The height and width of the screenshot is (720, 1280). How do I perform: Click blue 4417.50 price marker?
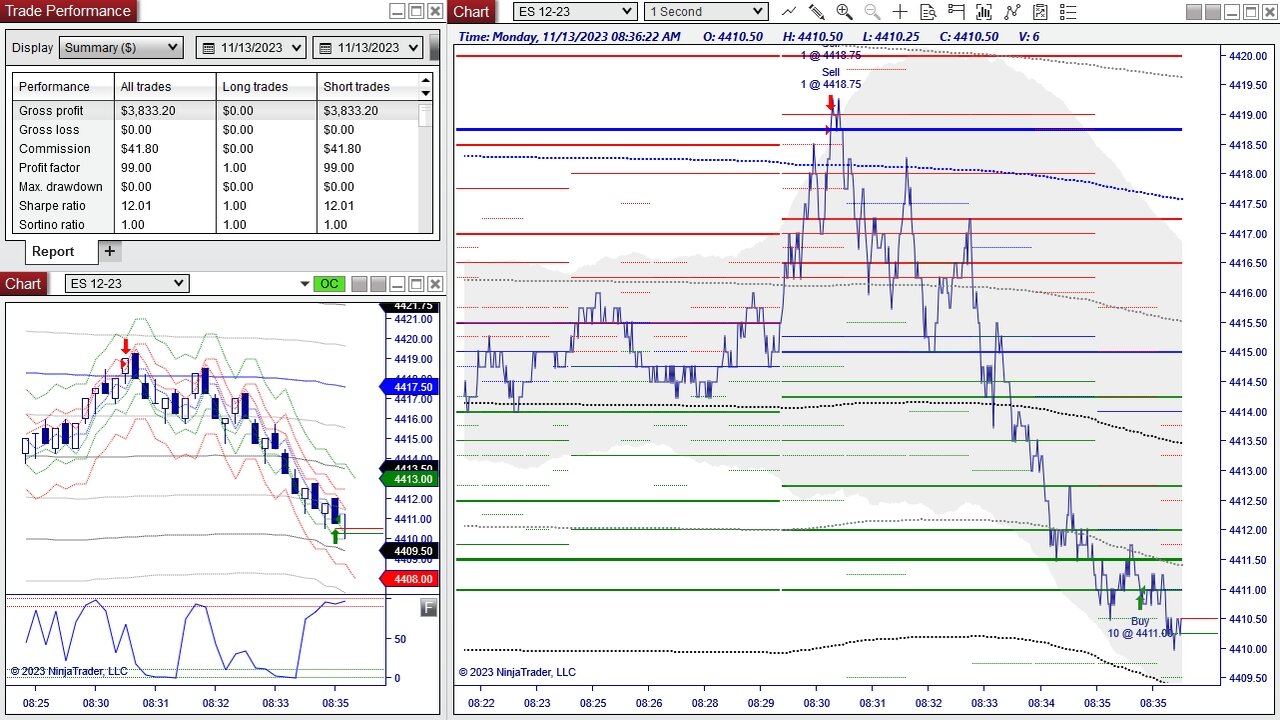point(410,387)
